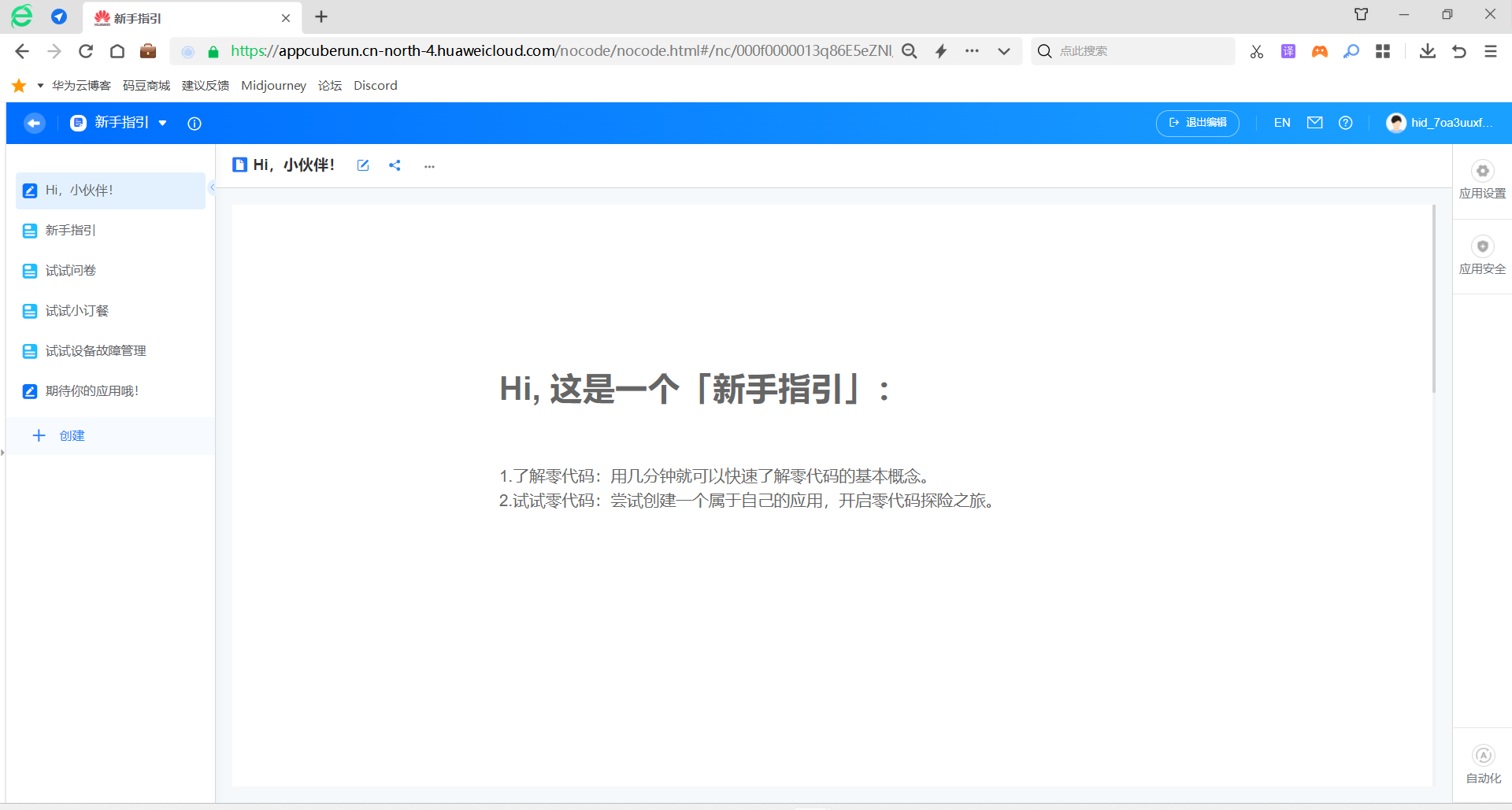
Task: Click the blue pinned tab icon in the tab strip
Action: 59,17
